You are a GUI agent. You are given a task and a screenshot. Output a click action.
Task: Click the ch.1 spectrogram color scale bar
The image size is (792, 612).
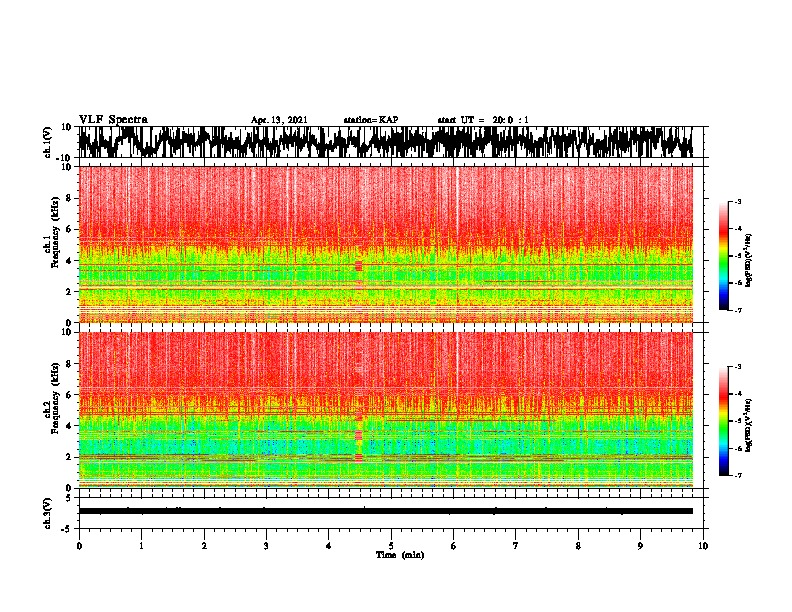[724, 256]
